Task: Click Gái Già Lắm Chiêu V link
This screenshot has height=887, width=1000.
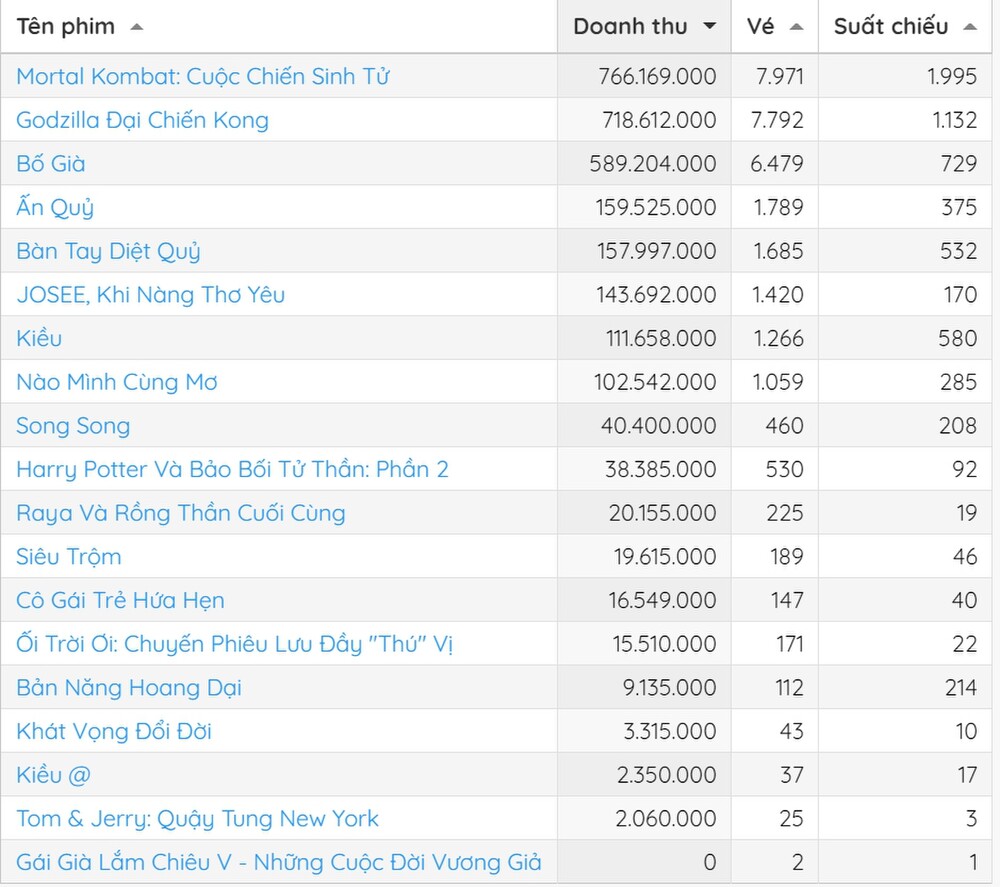Action: (x=278, y=862)
